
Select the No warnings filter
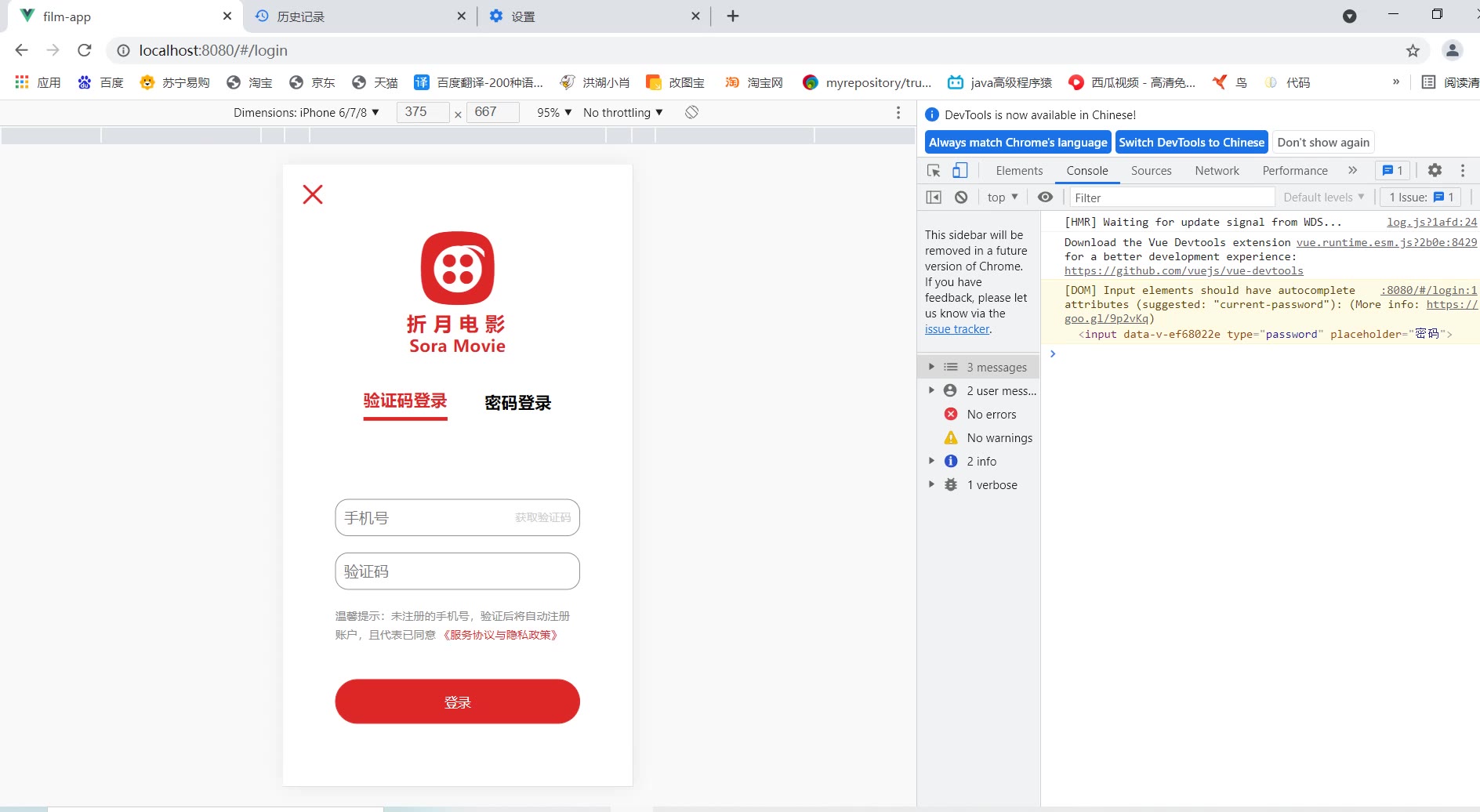[x=978, y=437]
